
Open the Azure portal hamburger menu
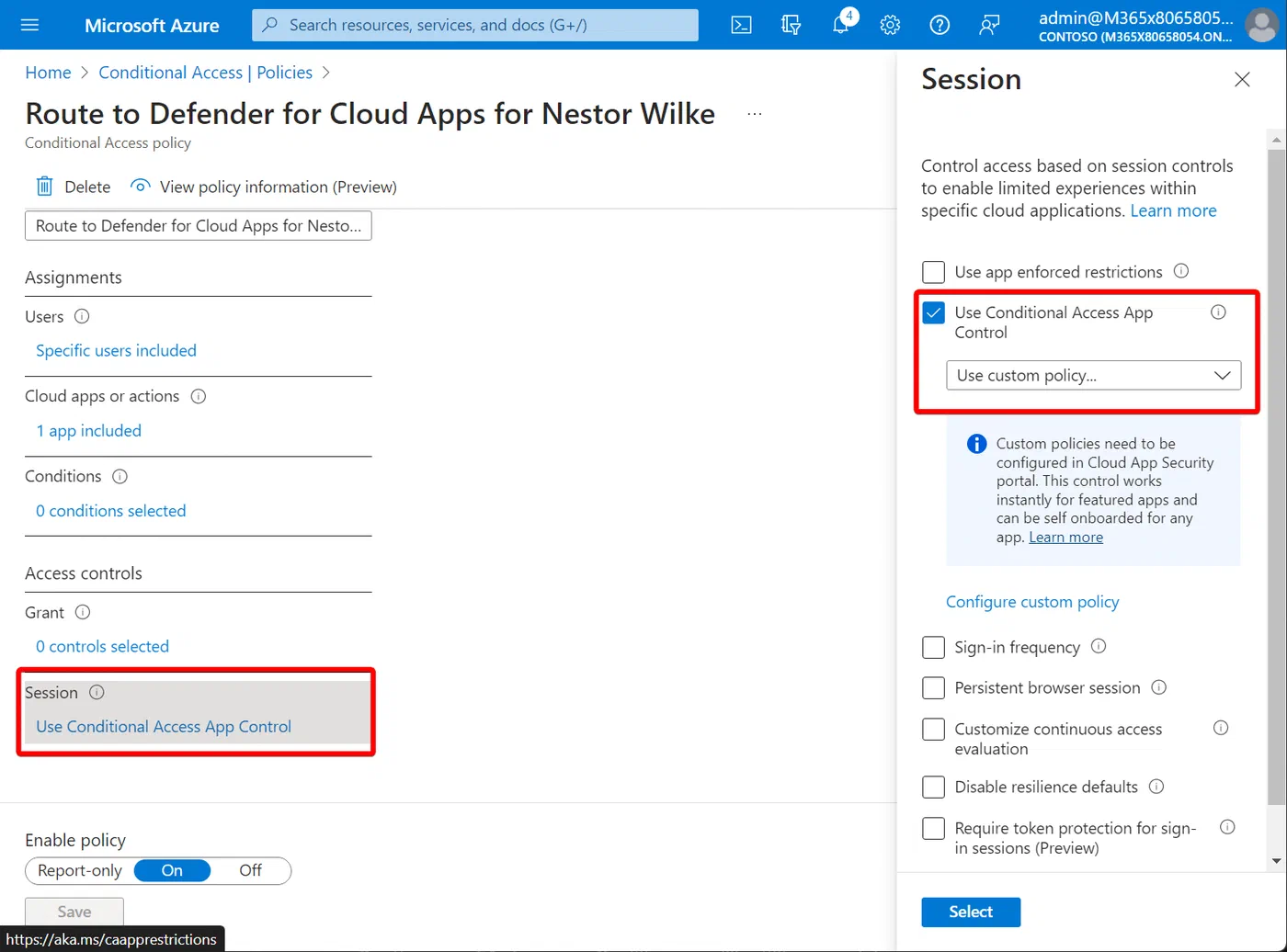pyautogui.click(x=29, y=25)
